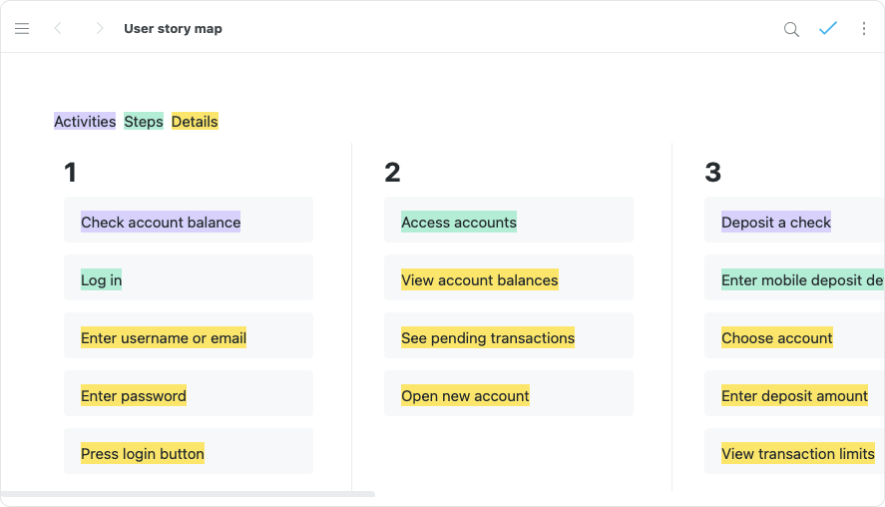Click the Enter username or email card
Viewport: 885px width, 507px height.
(188, 338)
